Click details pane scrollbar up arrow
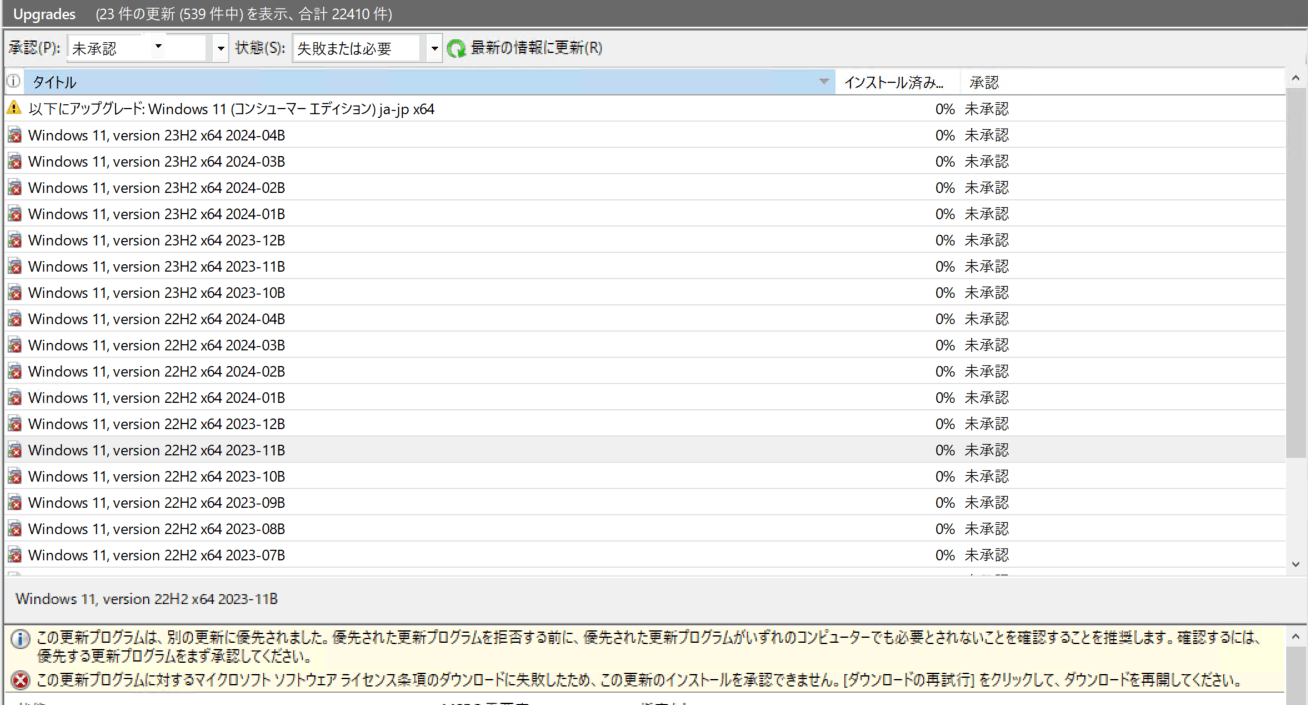 tap(1297, 636)
